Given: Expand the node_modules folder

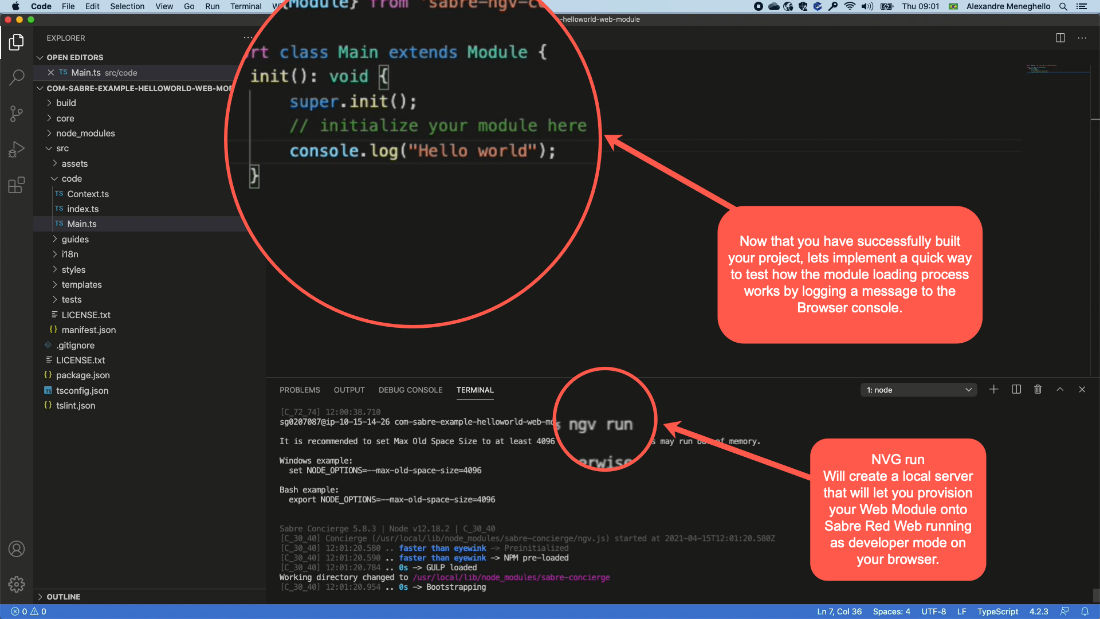Looking at the screenshot, I should coord(86,133).
